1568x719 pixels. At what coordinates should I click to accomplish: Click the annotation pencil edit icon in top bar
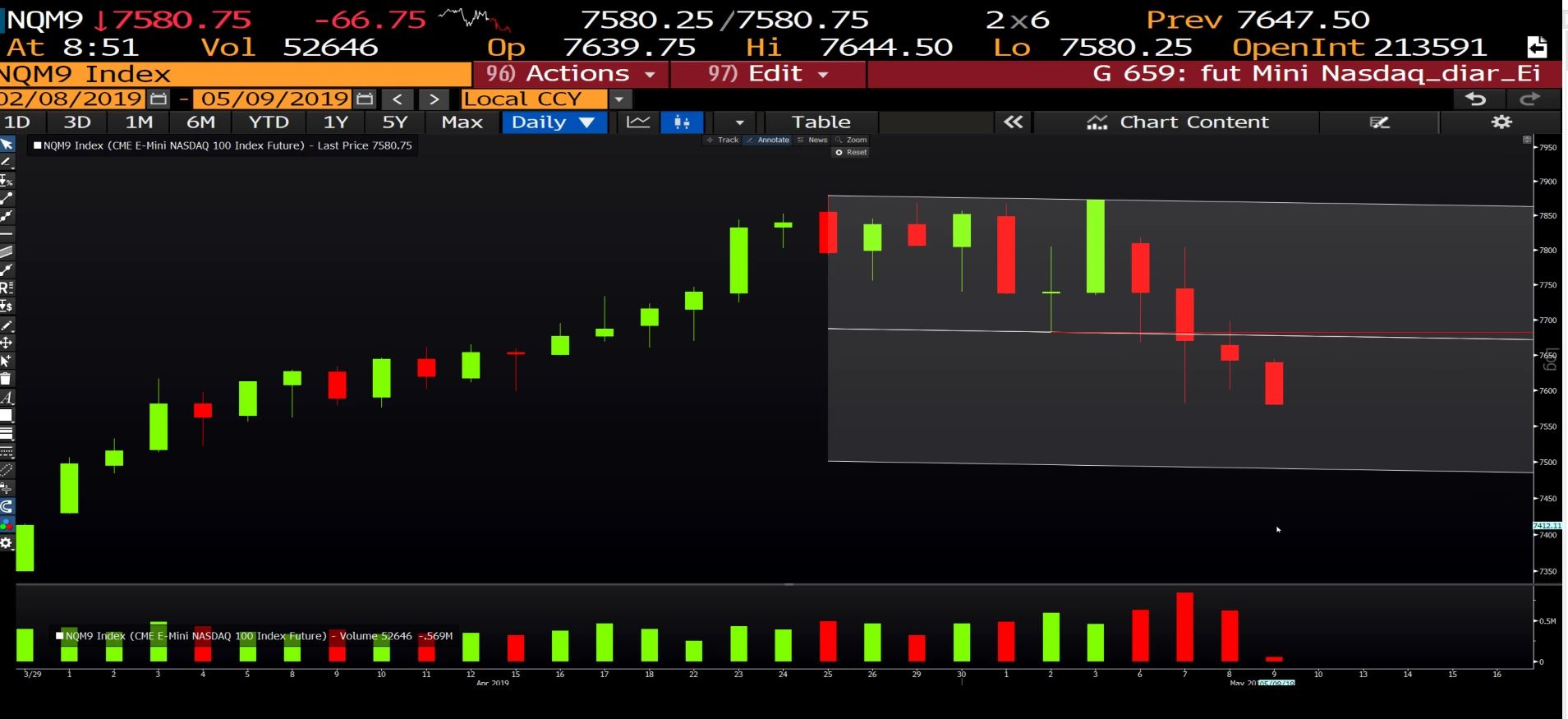click(1379, 122)
